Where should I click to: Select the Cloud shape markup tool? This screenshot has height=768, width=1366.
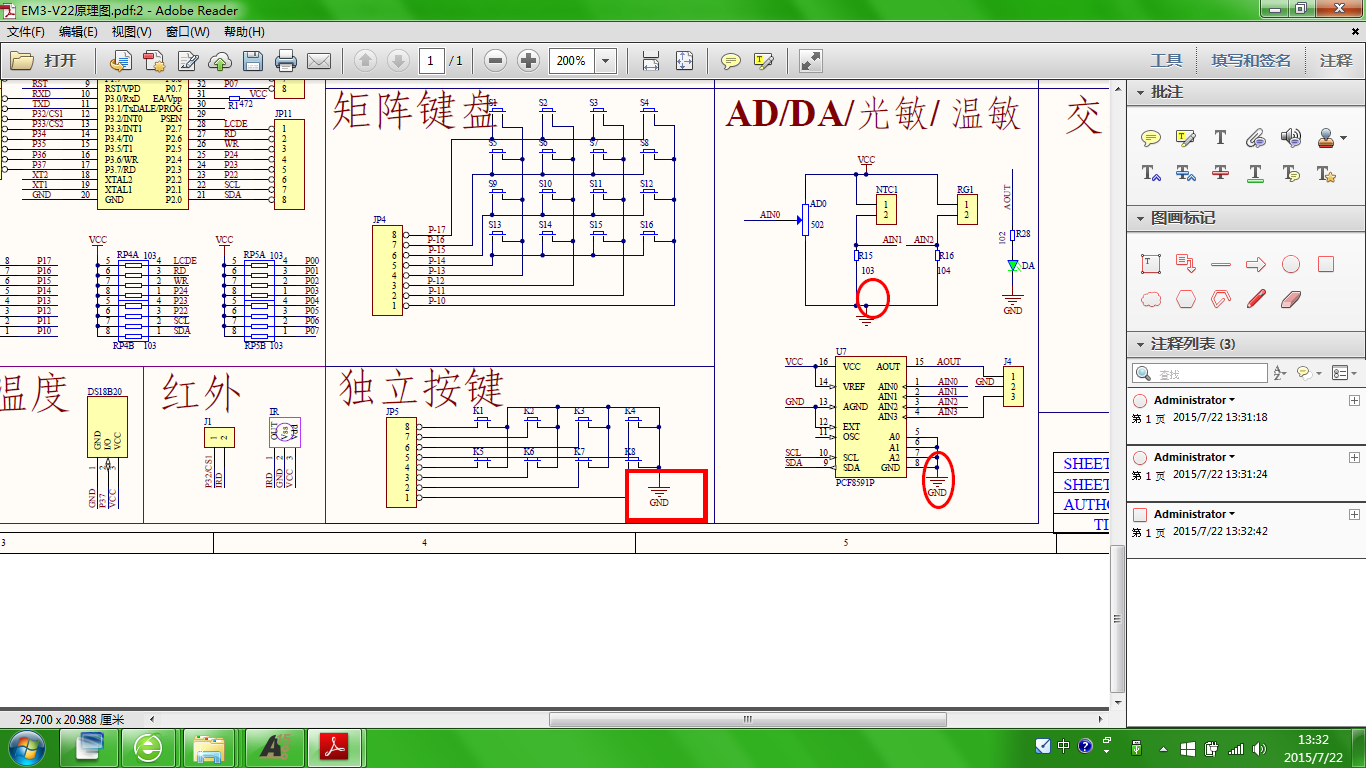1151,298
